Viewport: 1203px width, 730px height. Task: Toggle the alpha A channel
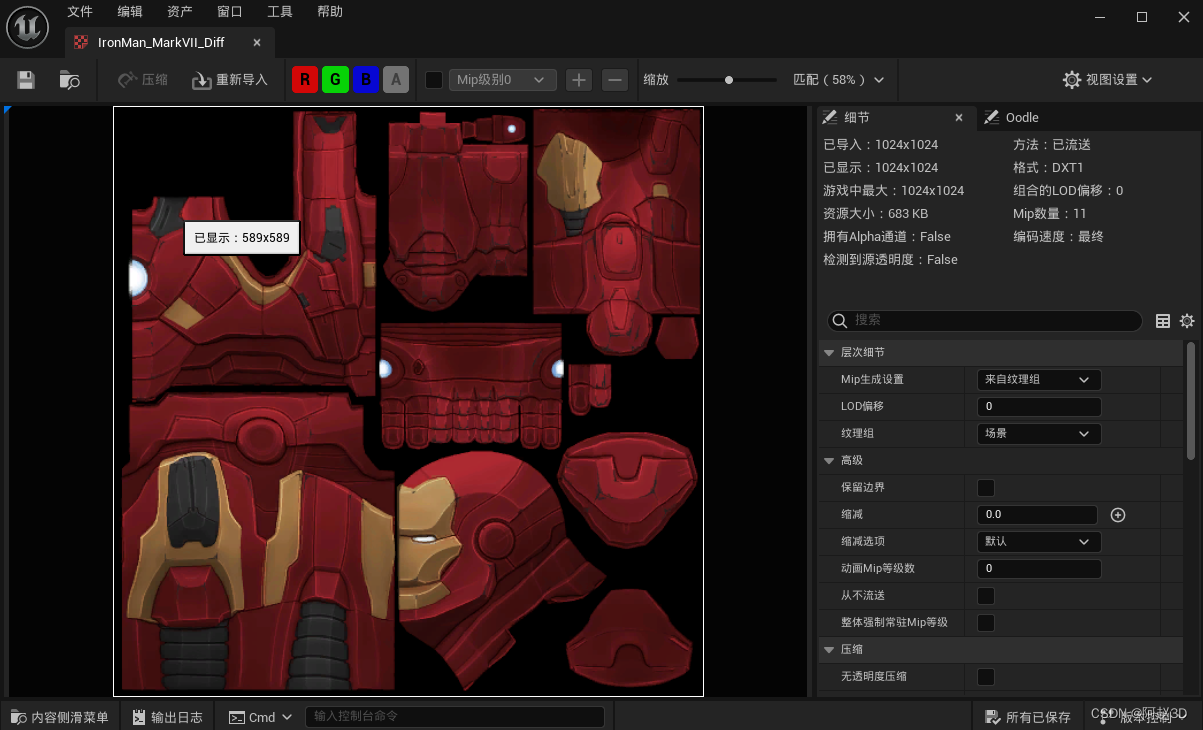[396, 80]
